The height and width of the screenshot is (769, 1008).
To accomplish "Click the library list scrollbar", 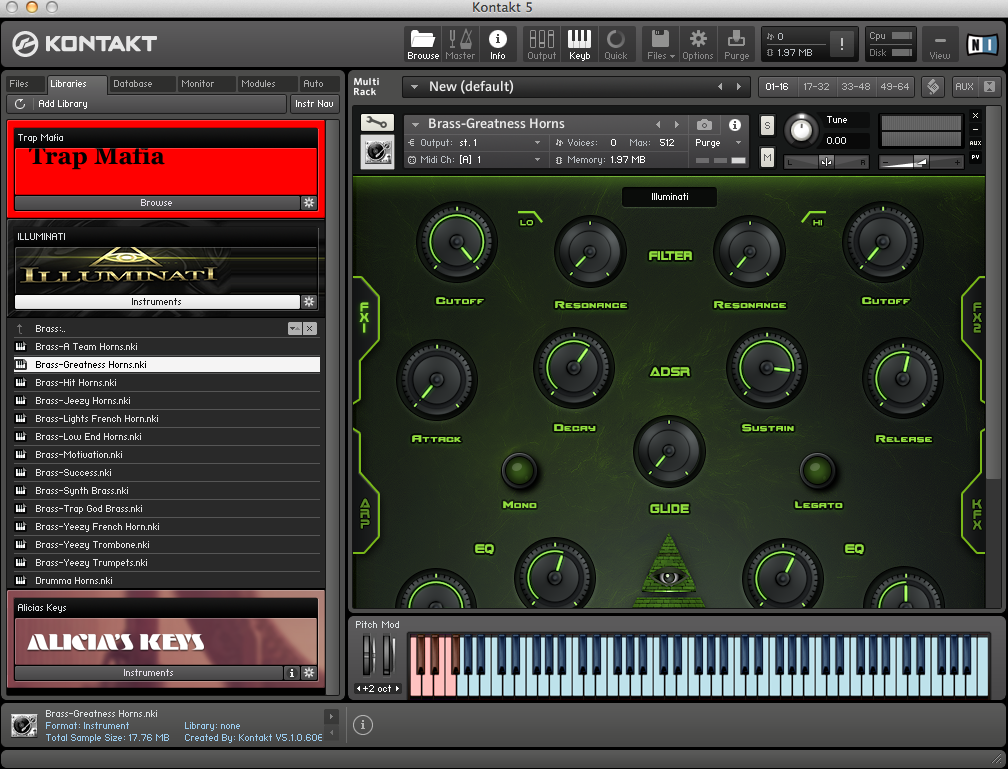I will click(x=332, y=406).
